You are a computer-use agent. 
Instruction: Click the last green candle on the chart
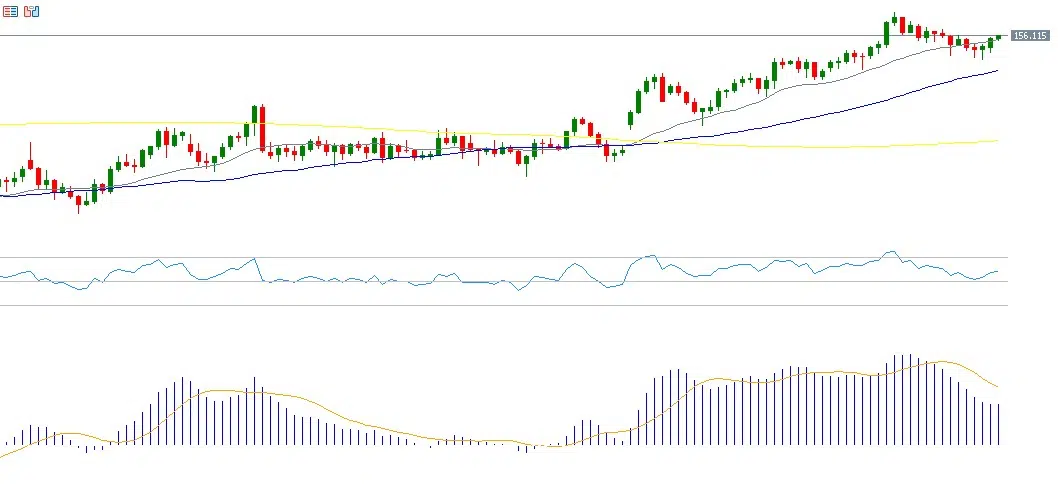pyautogui.click(x=998, y=37)
